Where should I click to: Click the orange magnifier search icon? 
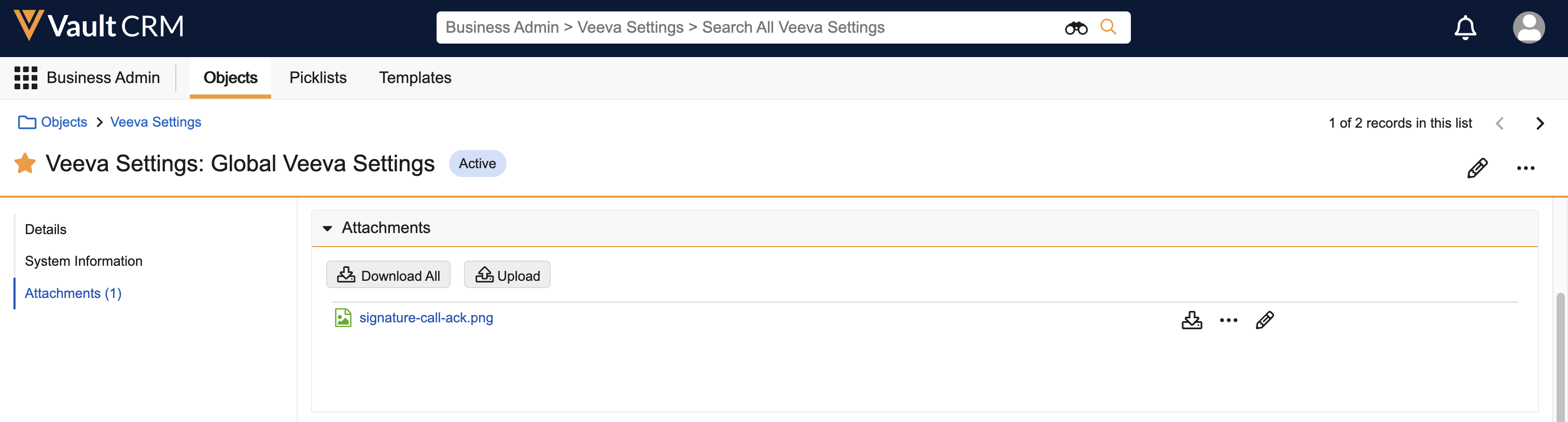tap(1108, 28)
